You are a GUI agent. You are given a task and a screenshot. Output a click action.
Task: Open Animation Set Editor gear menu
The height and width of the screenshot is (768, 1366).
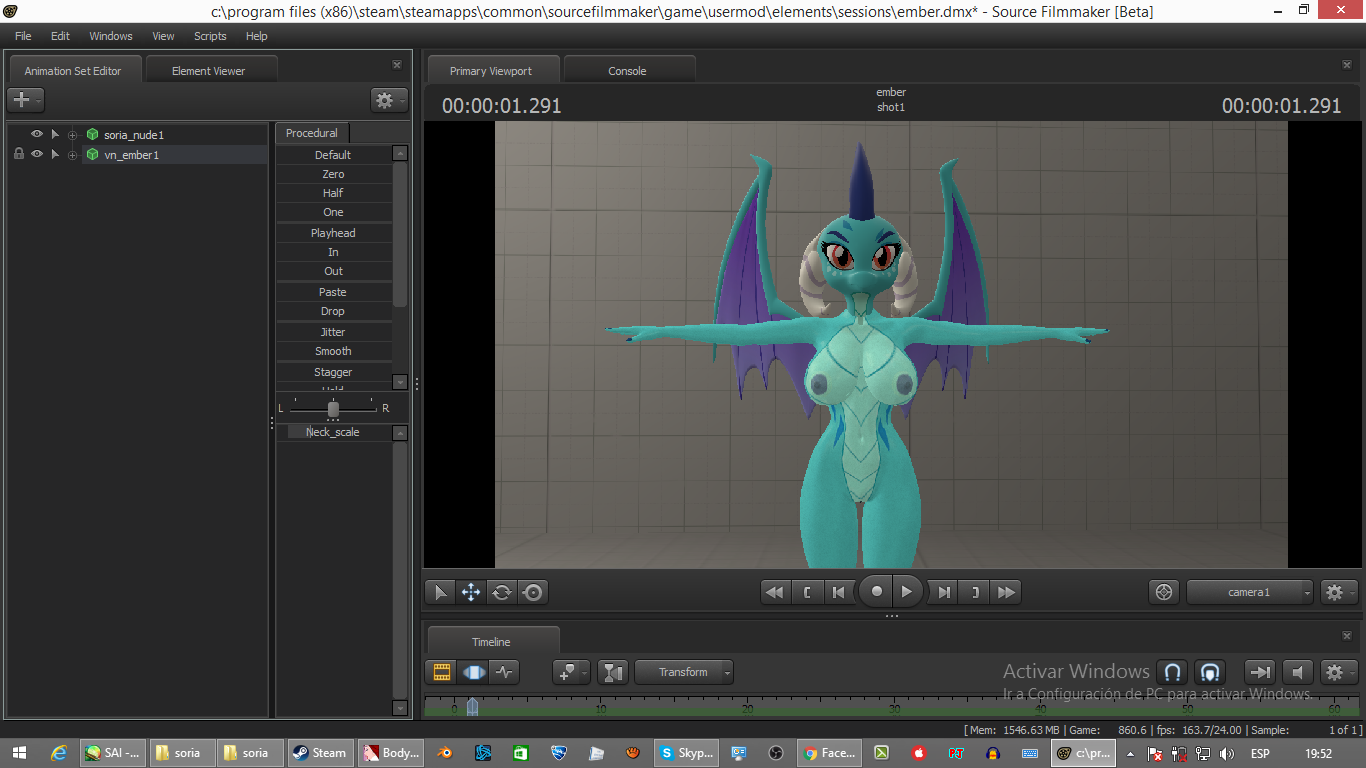tap(389, 100)
